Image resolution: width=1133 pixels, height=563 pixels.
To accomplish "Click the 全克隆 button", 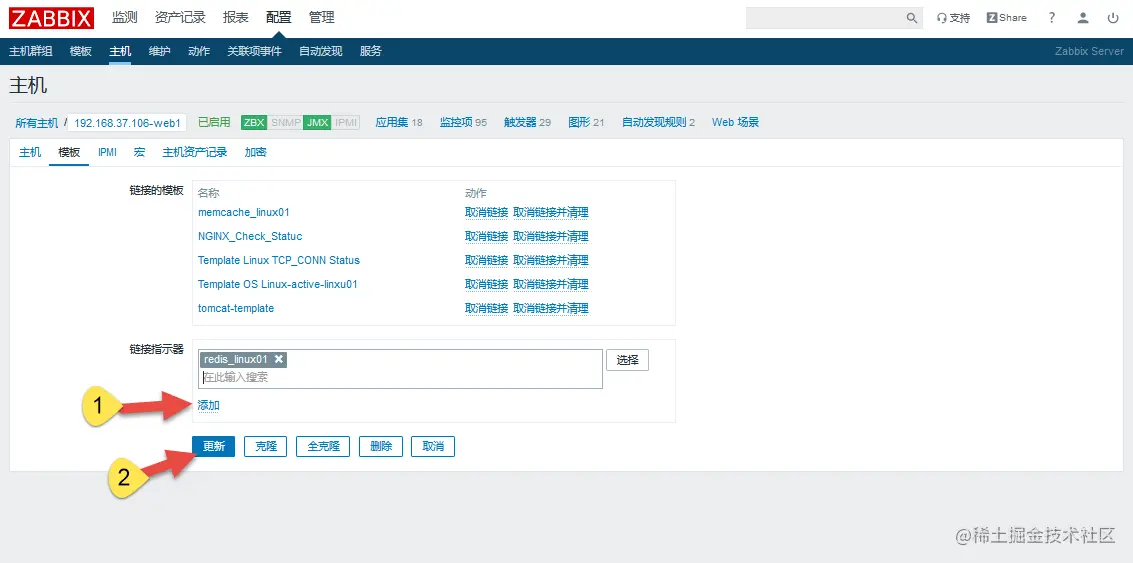I will tap(323, 447).
